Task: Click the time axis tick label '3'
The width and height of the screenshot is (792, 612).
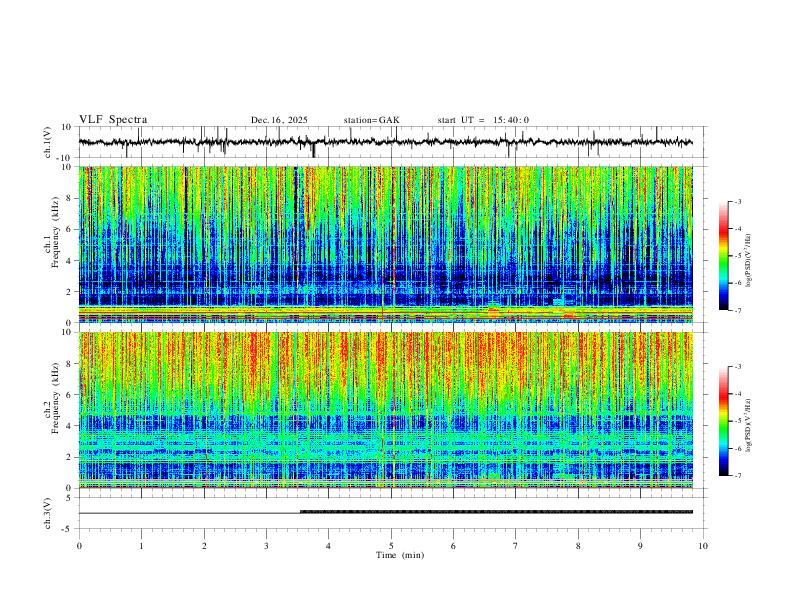Action: (x=266, y=546)
